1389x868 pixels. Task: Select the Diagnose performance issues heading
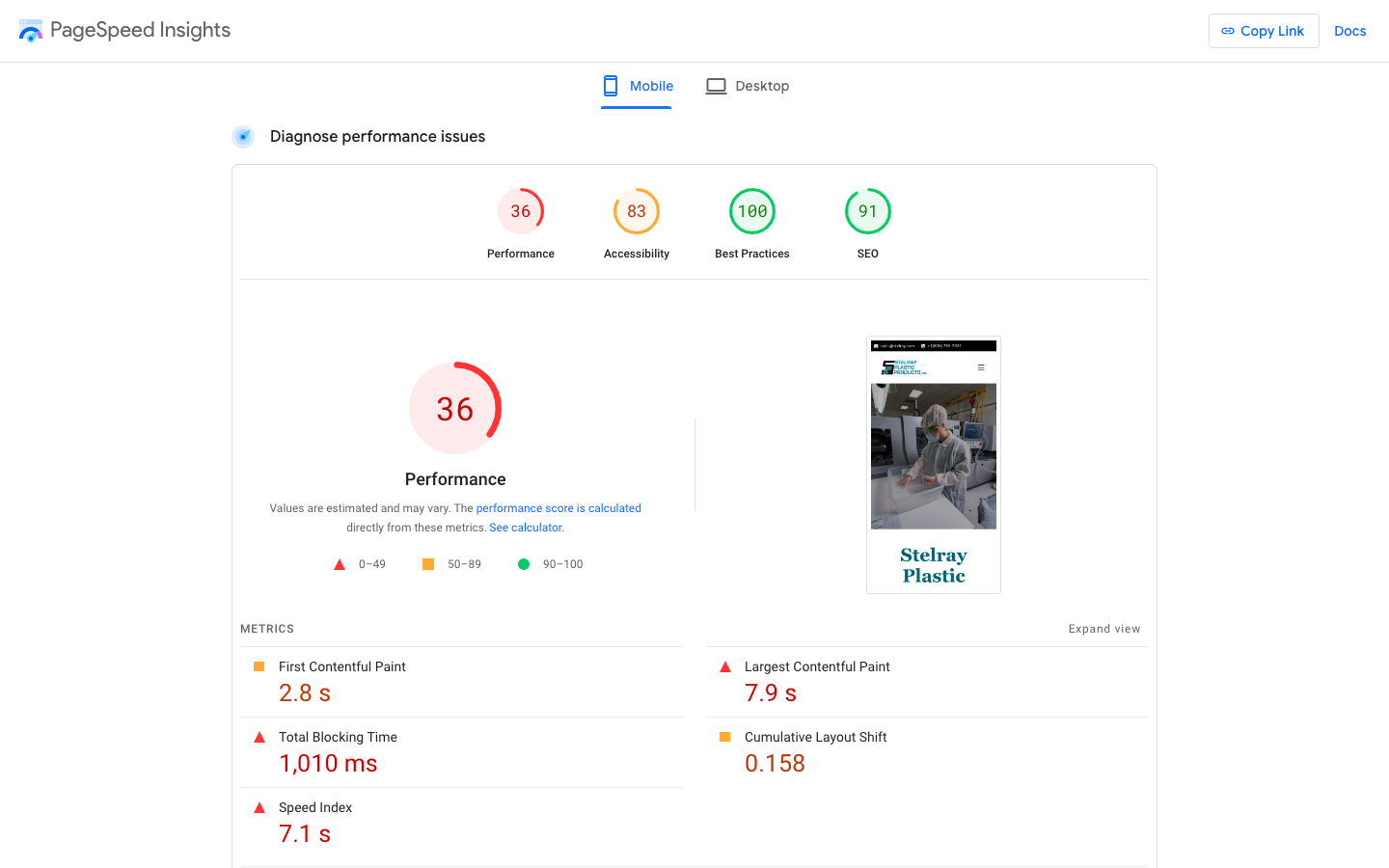point(377,137)
